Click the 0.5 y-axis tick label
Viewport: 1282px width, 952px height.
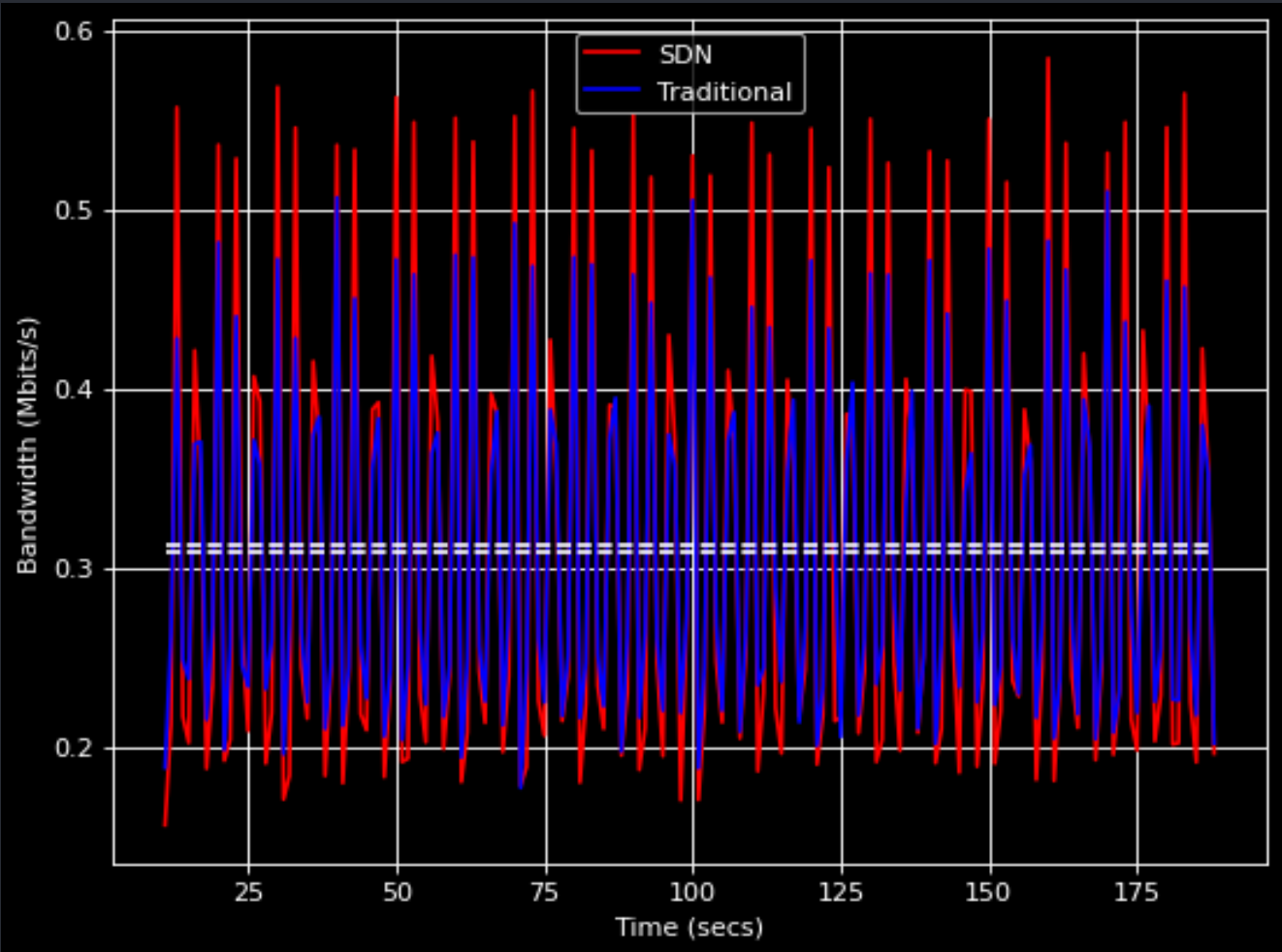pyautogui.click(x=74, y=210)
